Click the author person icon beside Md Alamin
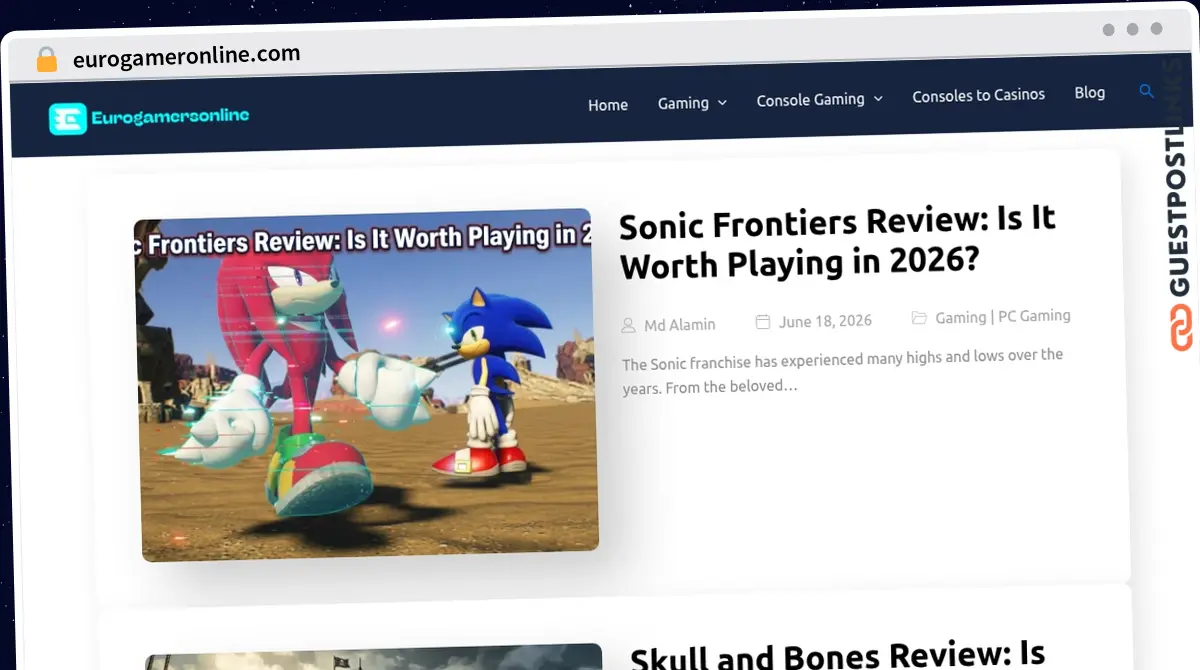This screenshot has height=670, width=1200. click(x=628, y=325)
